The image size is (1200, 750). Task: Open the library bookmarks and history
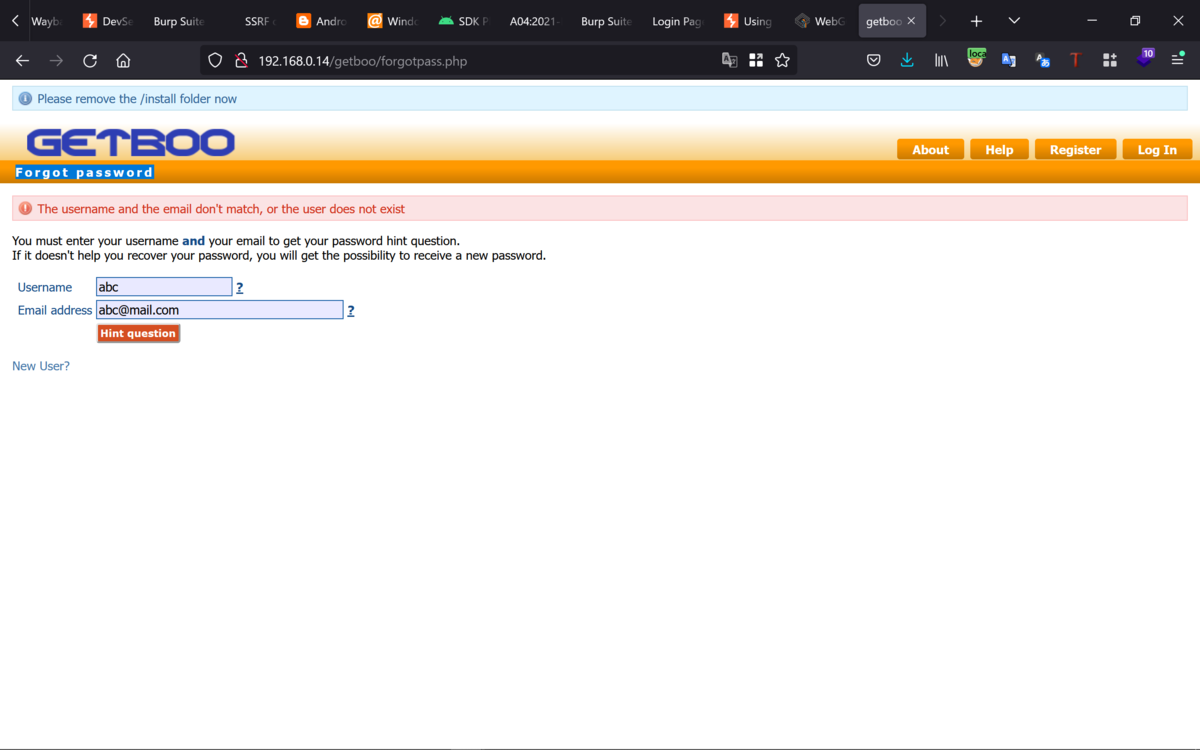click(941, 61)
